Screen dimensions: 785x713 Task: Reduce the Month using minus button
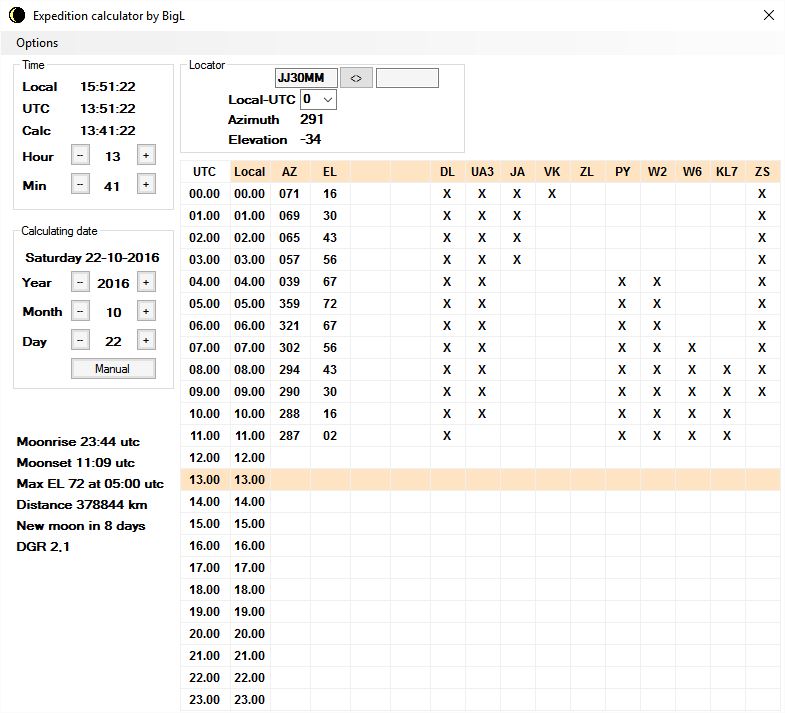coord(81,311)
